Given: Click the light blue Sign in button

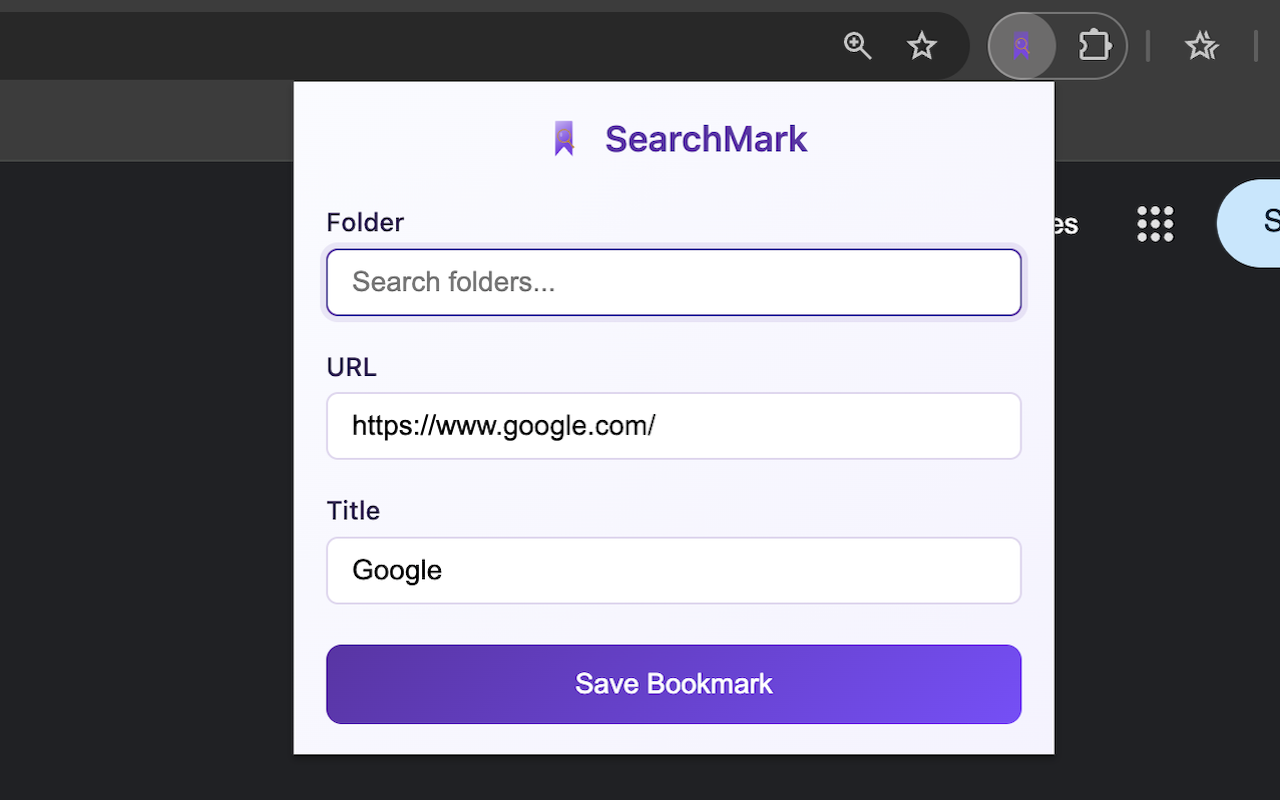Looking at the screenshot, I should (1248, 223).
